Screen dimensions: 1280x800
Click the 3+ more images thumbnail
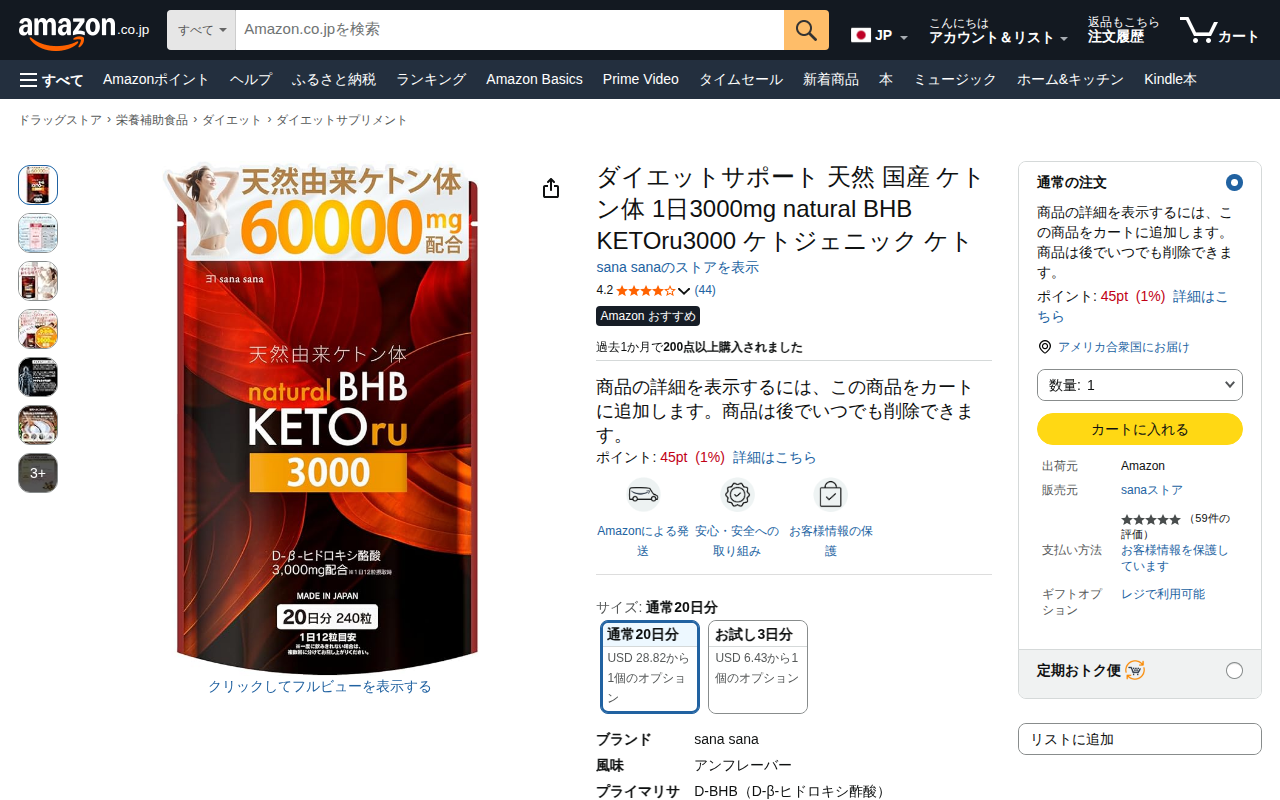point(38,473)
